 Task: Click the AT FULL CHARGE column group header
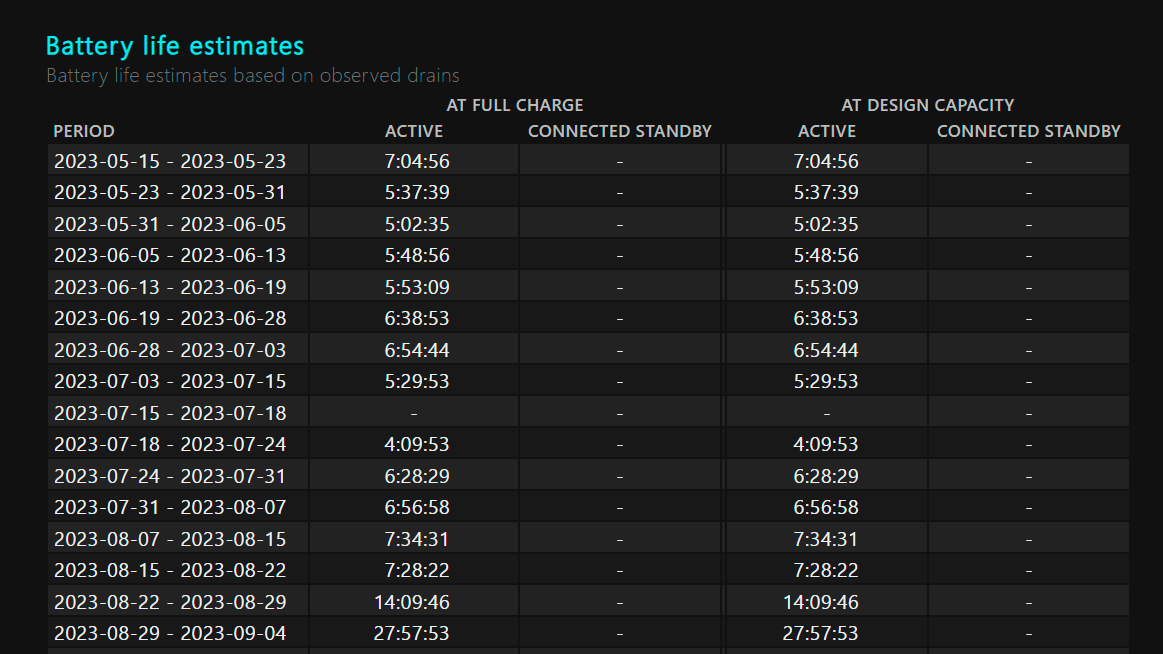pyautogui.click(x=515, y=105)
